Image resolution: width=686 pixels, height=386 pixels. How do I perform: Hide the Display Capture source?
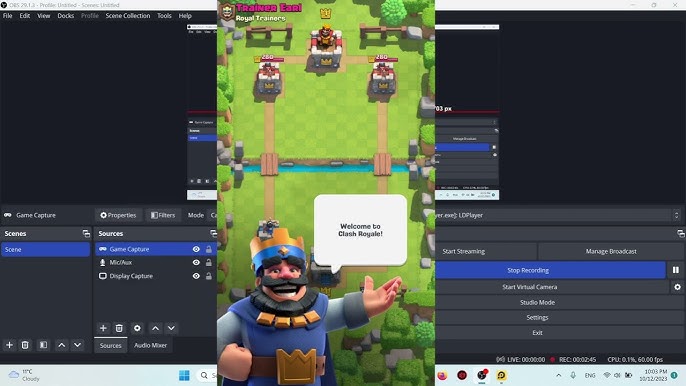(x=196, y=276)
